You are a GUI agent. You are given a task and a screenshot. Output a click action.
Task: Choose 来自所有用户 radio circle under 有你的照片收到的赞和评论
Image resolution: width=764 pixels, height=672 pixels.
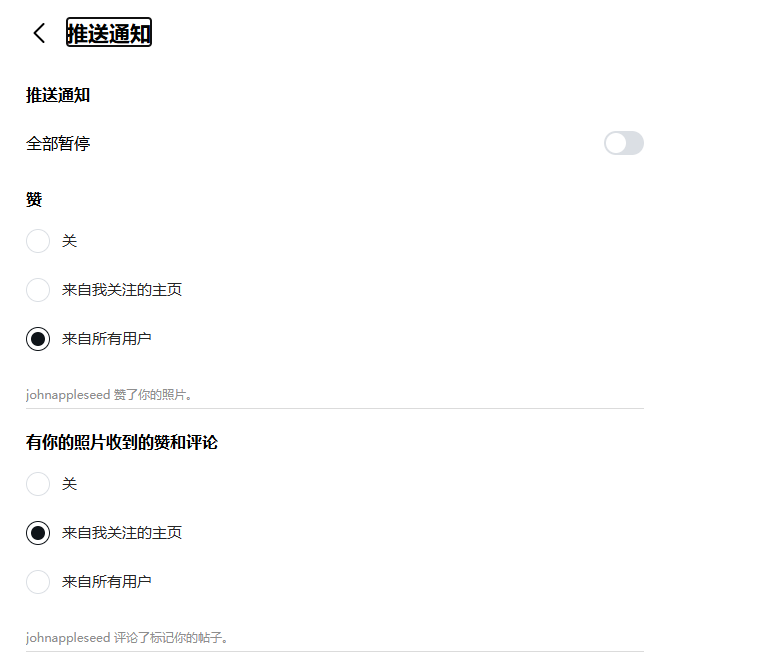(x=38, y=582)
